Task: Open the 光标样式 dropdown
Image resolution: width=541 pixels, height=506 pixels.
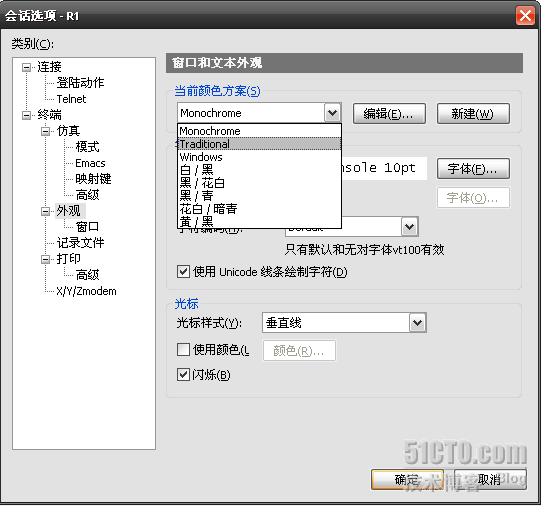Action: coord(417,323)
